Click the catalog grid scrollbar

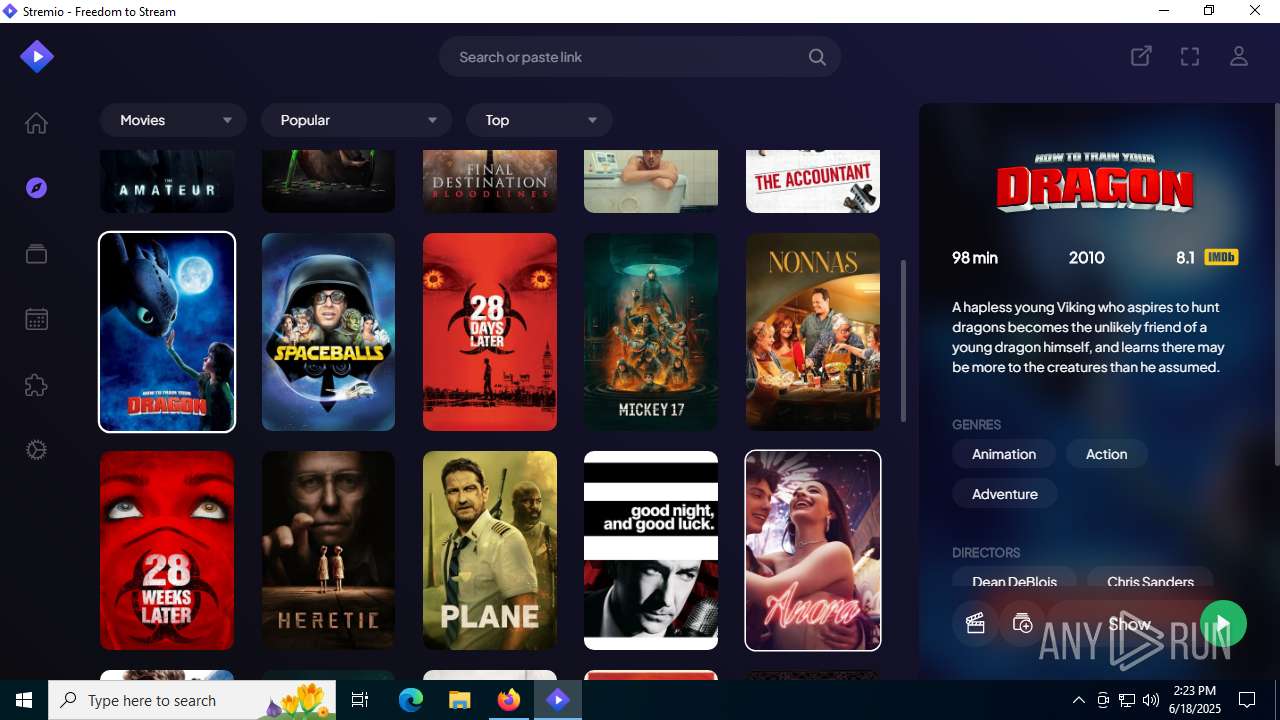[x=903, y=340]
